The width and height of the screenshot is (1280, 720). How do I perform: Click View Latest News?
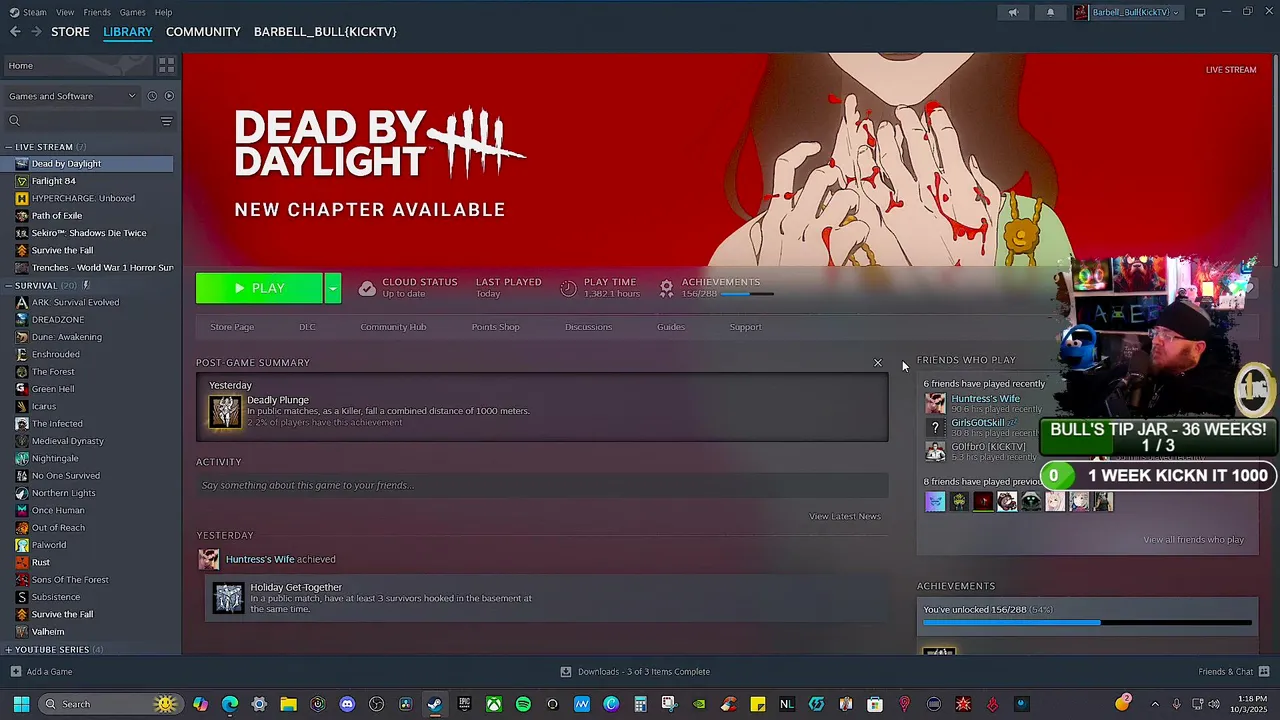click(x=845, y=516)
